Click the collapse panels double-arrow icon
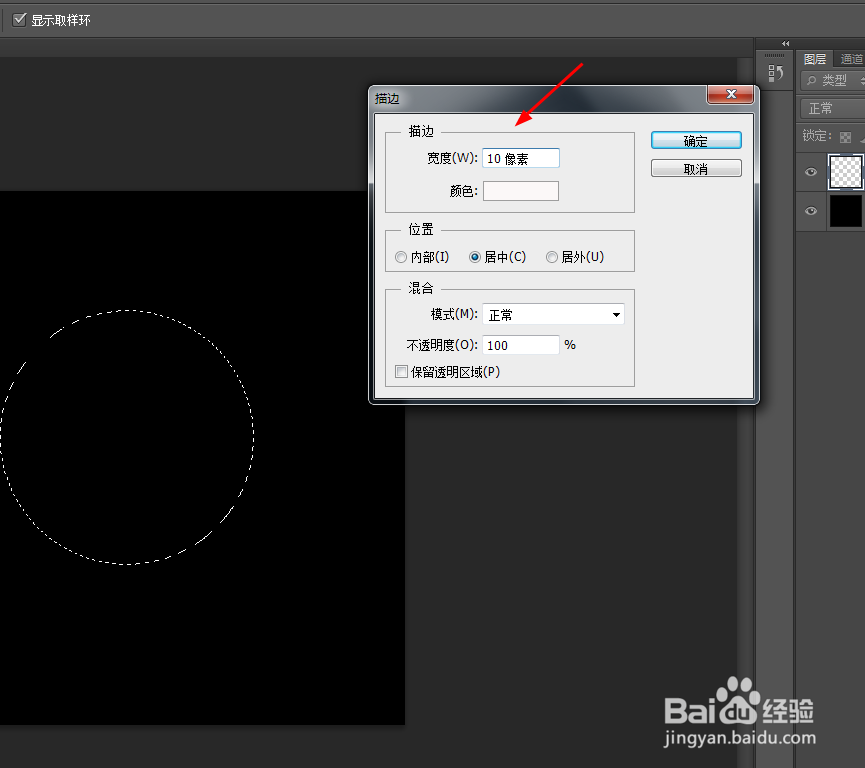This screenshot has height=768, width=865. coord(785,44)
